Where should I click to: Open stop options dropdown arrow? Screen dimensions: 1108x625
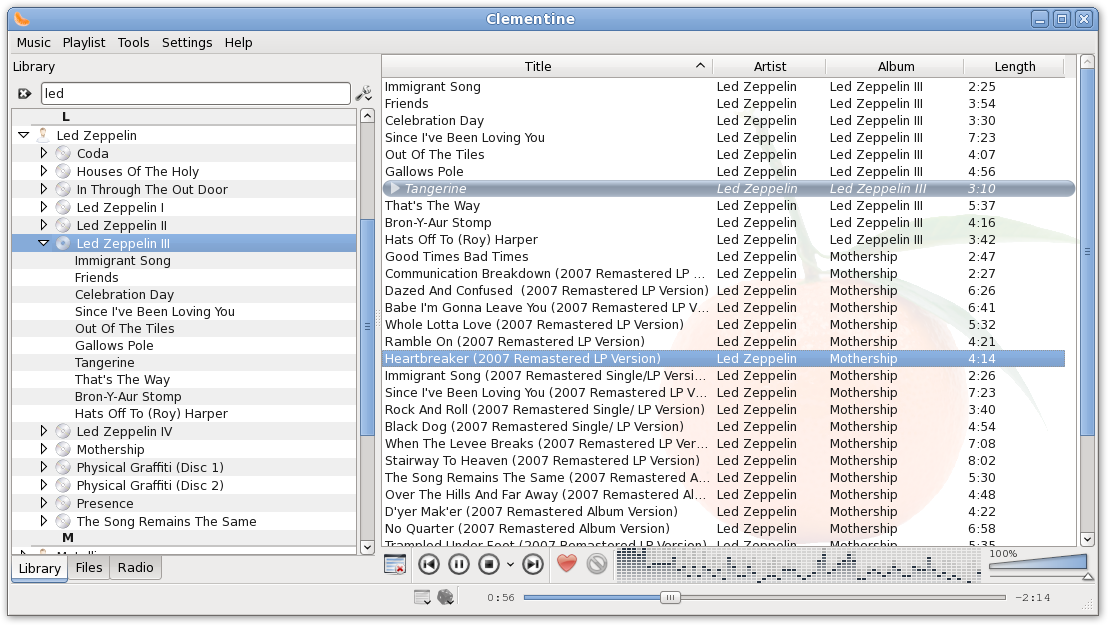510,565
